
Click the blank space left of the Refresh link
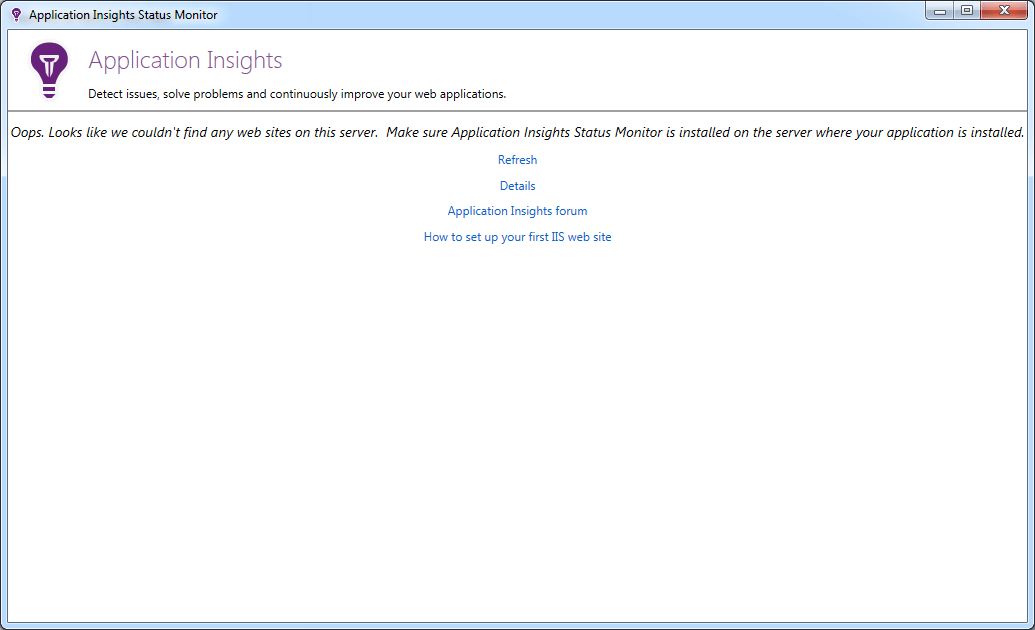(x=250, y=159)
